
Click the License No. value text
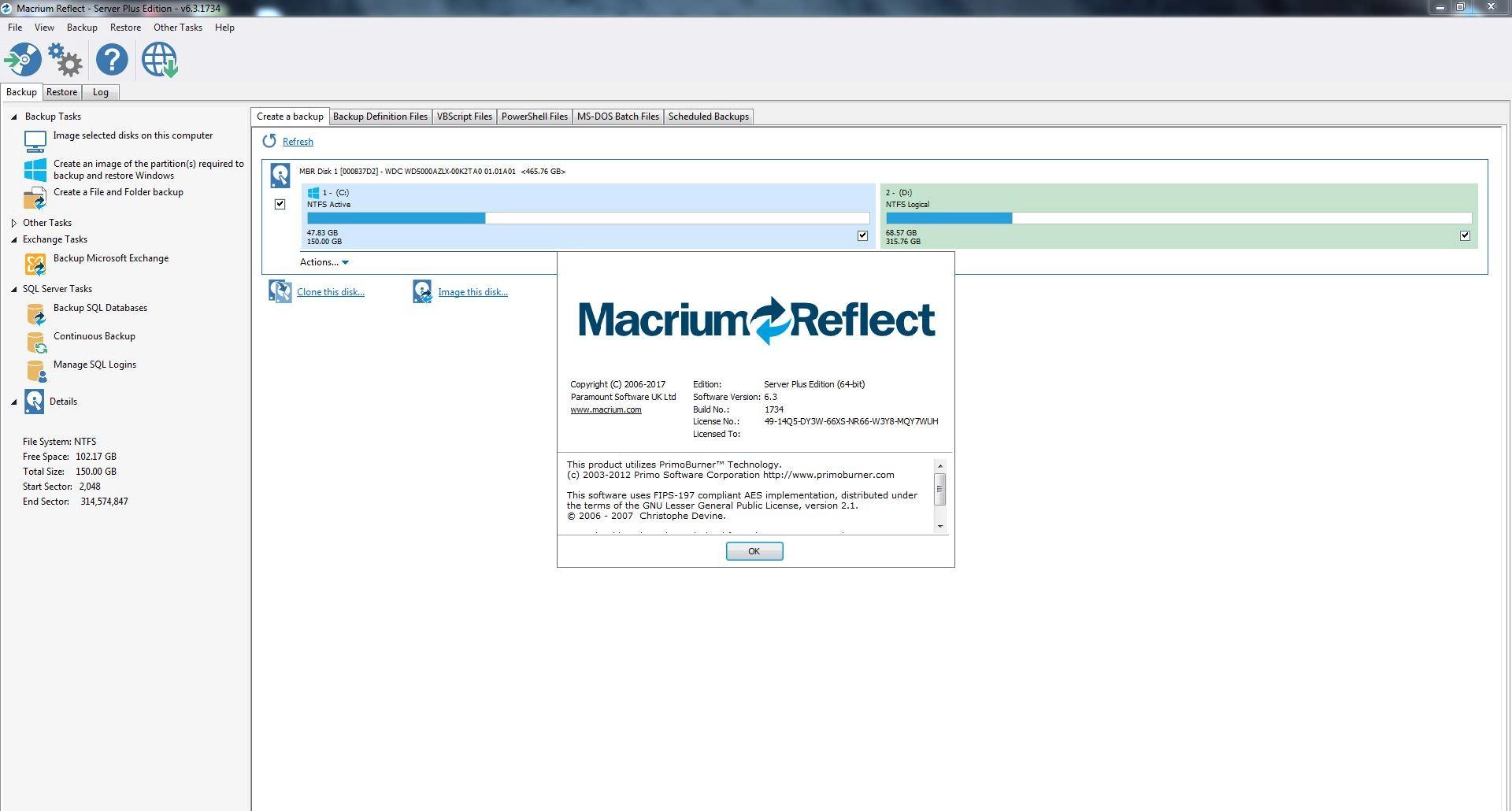(851, 421)
